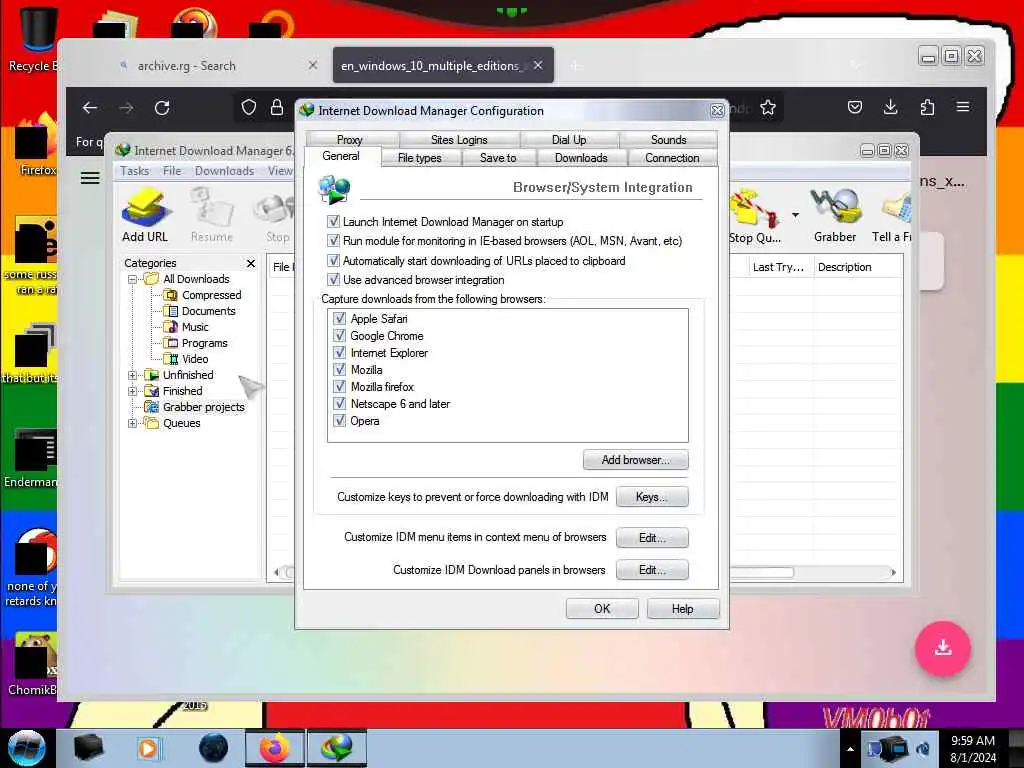Uncheck Netscape 6 and later
Image resolution: width=1024 pixels, height=768 pixels.
(x=340, y=404)
